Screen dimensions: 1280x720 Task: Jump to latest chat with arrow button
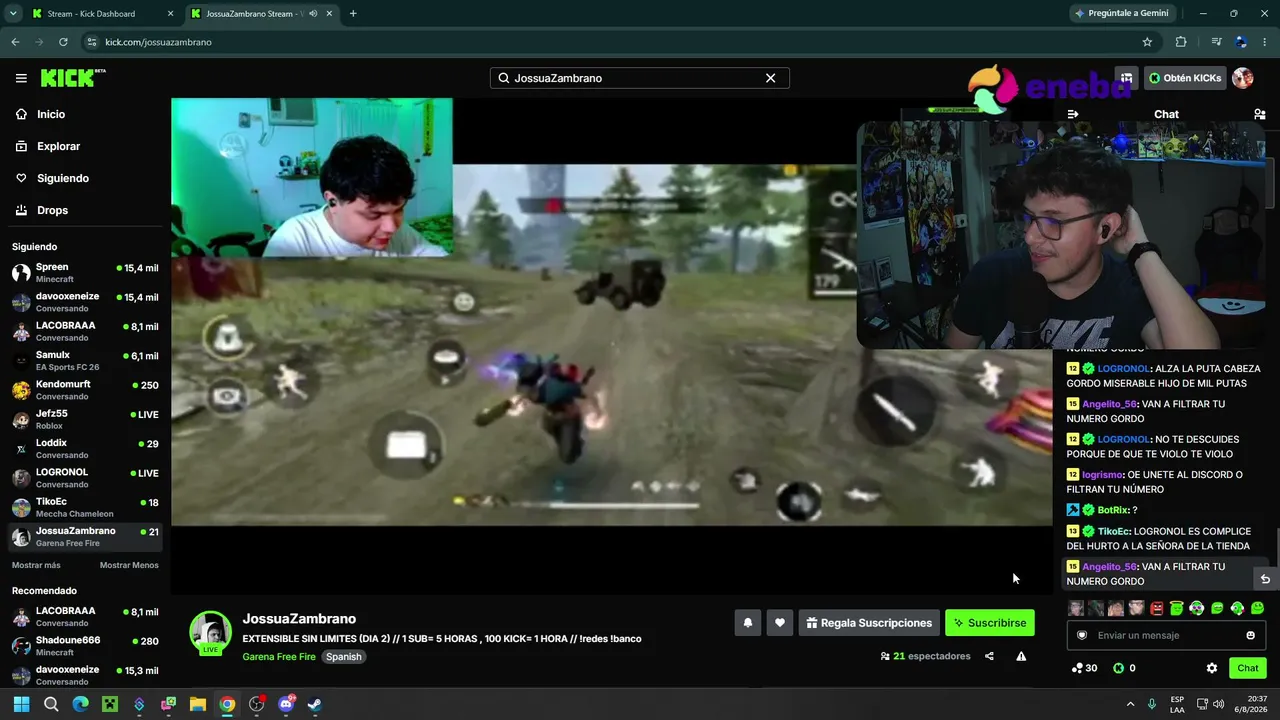click(x=1265, y=579)
